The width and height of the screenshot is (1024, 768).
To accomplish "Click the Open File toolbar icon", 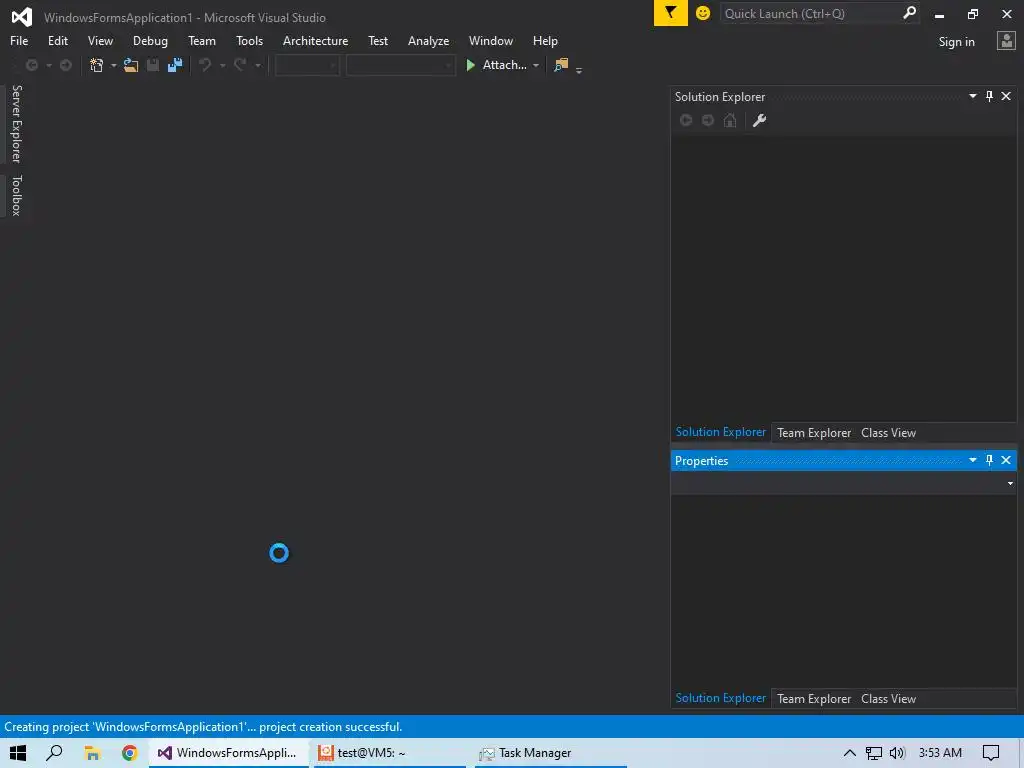I will [x=131, y=65].
